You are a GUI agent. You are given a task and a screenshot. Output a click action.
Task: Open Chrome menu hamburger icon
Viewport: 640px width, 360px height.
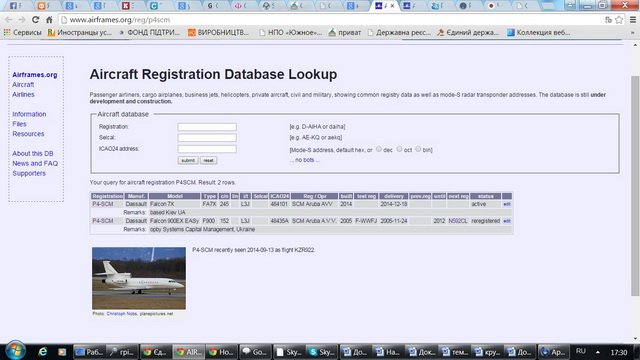coord(633,20)
